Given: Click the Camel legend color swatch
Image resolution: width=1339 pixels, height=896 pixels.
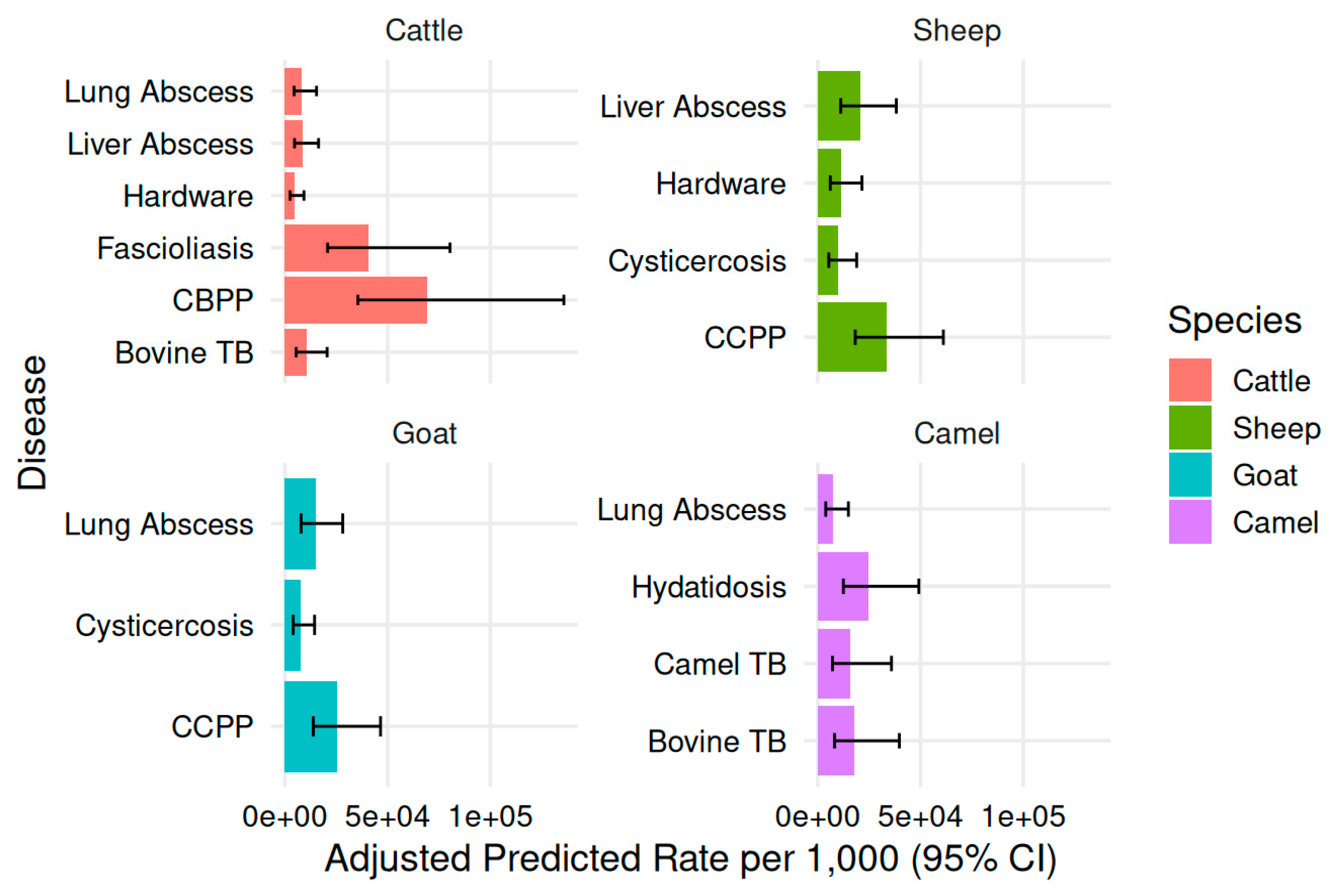Looking at the screenshot, I should click(x=1190, y=522).
